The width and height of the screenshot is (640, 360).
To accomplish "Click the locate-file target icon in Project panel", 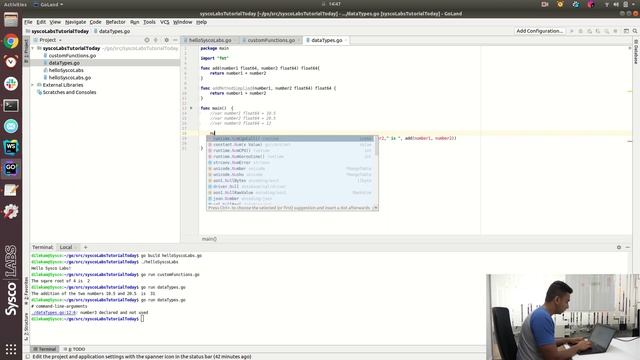I will coord(147,40).
